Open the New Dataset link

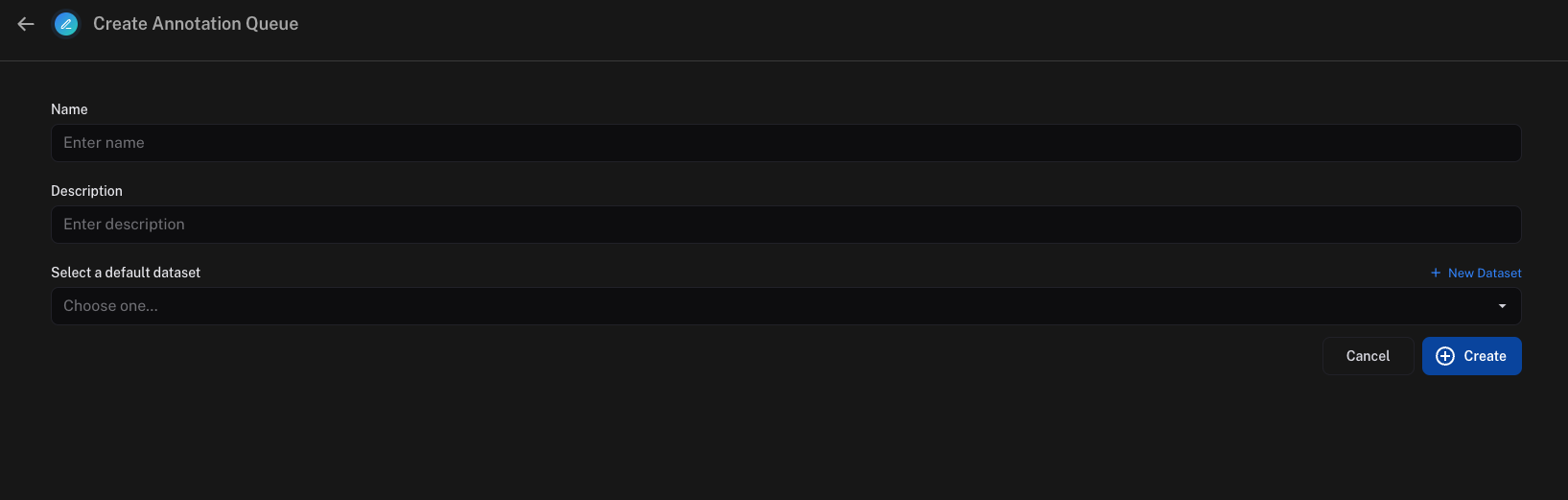pyautogui.click(x=1484, y=274)
